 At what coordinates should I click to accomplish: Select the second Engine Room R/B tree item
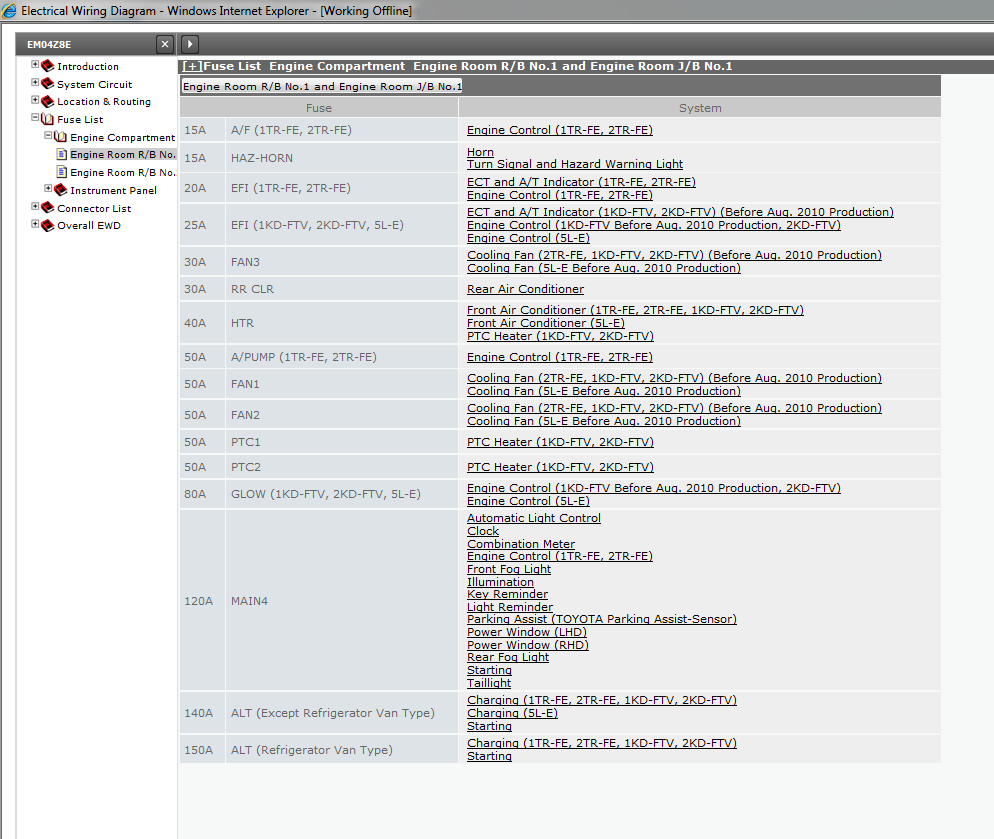coord(122,173)
